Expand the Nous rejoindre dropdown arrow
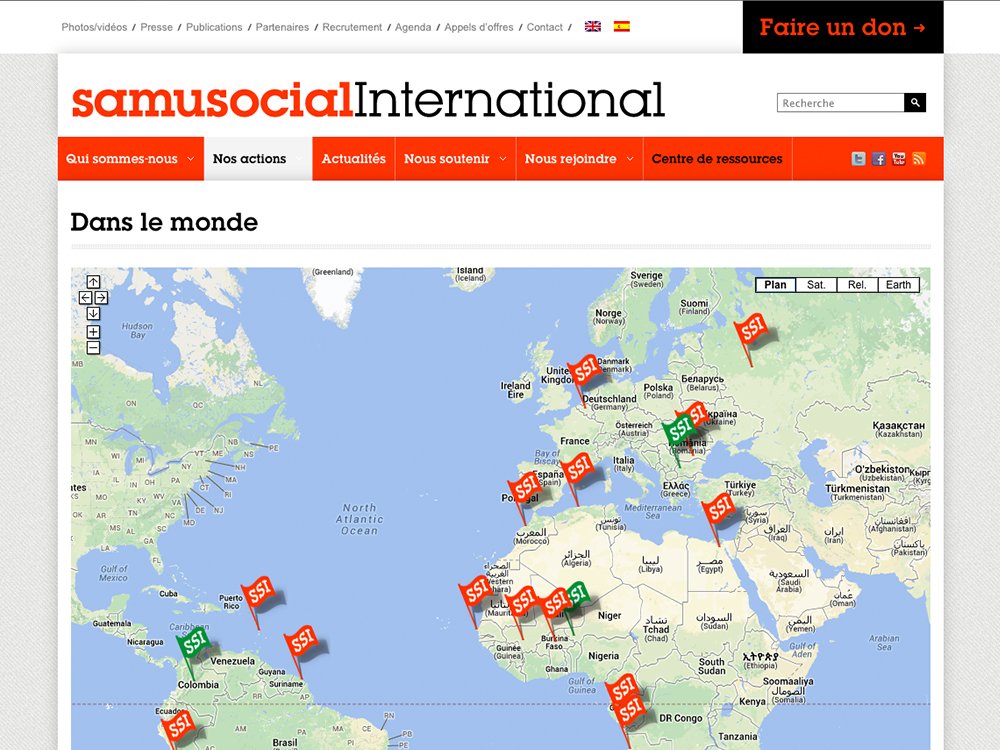This screenshot has height=750, width=1000. coord(629,159)
